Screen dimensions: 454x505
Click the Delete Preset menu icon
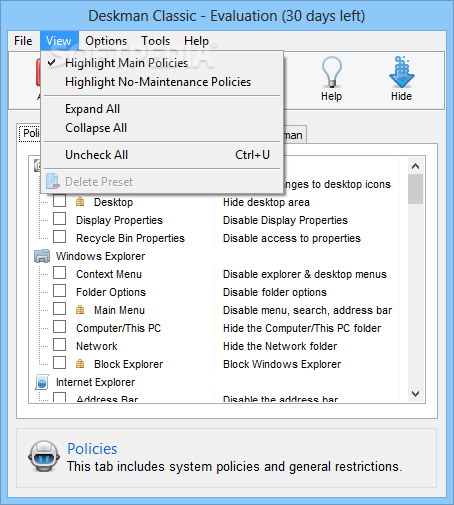pos(53,181)
